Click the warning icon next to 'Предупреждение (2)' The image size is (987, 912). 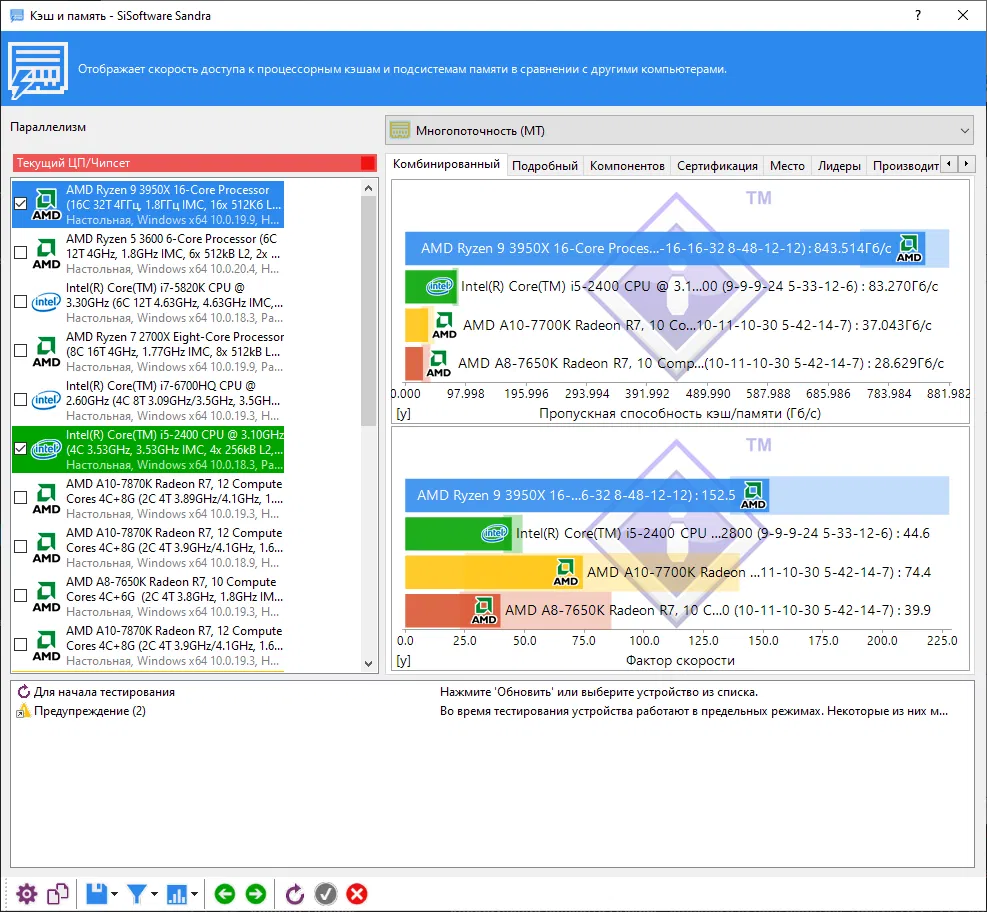pos(23,711)
